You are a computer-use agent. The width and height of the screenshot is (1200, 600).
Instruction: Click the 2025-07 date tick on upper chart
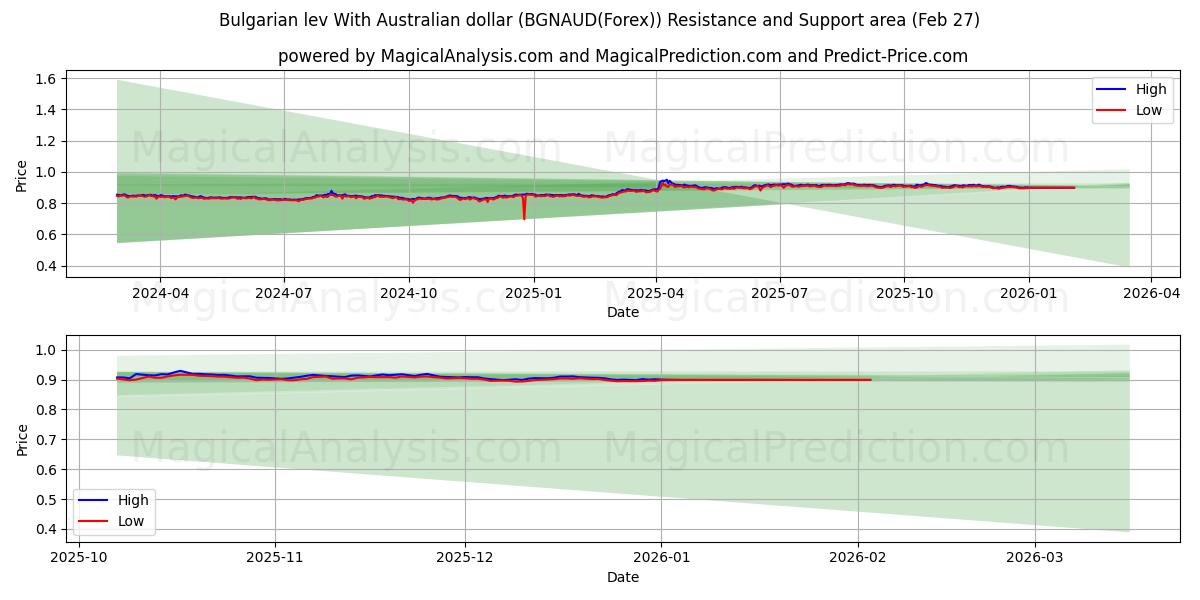coord(780,294)
